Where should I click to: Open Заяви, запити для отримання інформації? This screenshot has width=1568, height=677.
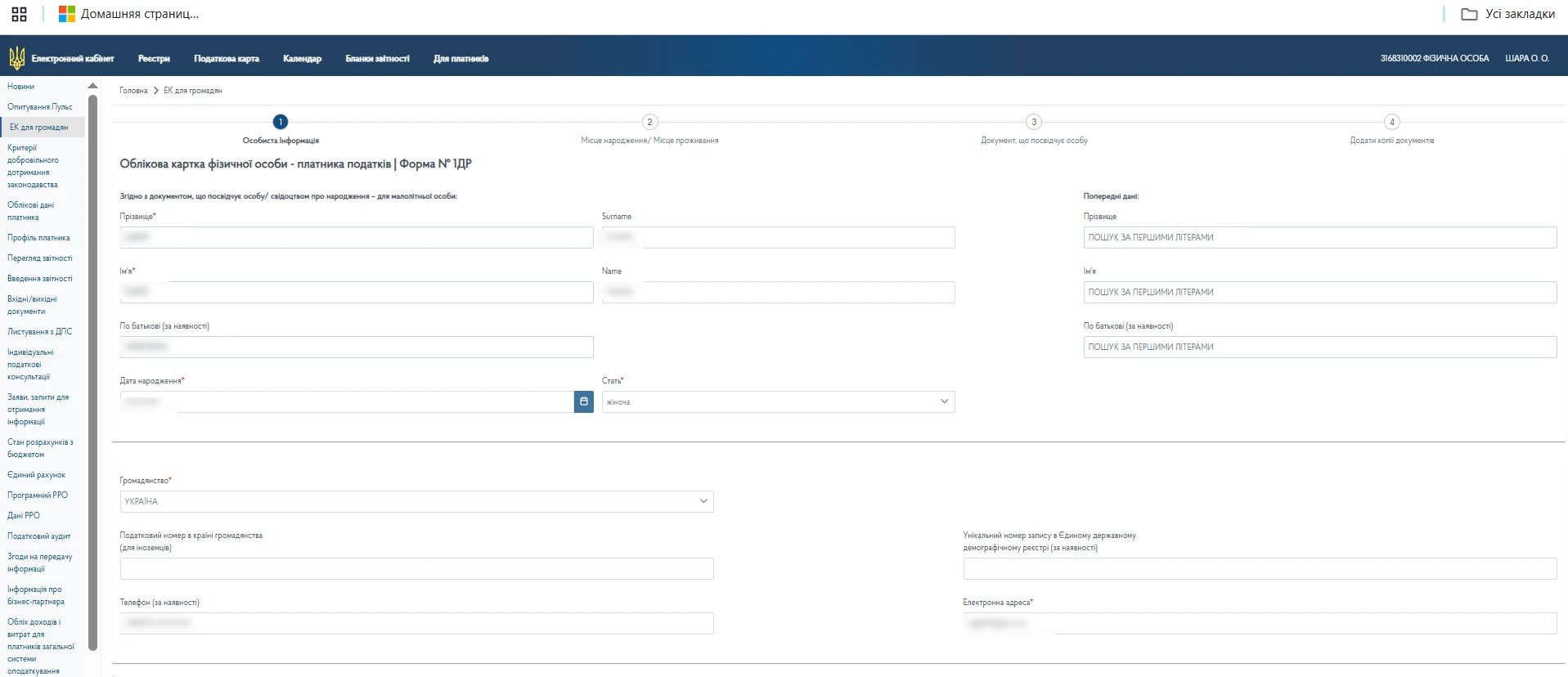pyautogui.click(x=38, y=410)
